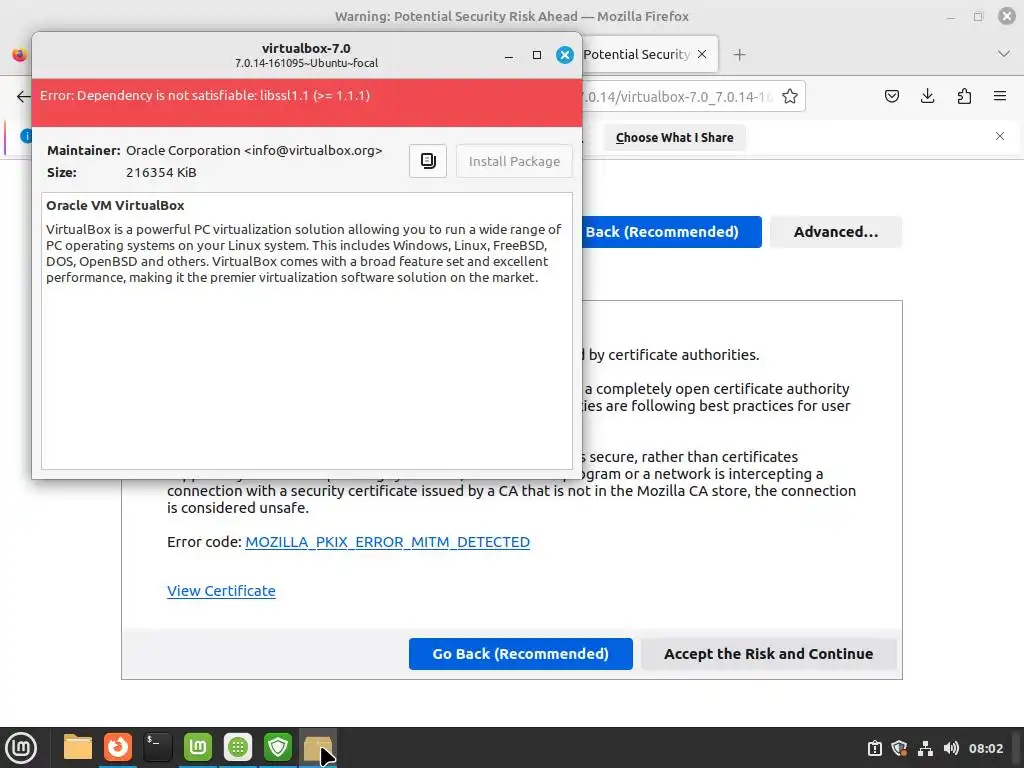Open the Linux Mint start menu
Viewport: 1024px width, 768px height.
21,748
